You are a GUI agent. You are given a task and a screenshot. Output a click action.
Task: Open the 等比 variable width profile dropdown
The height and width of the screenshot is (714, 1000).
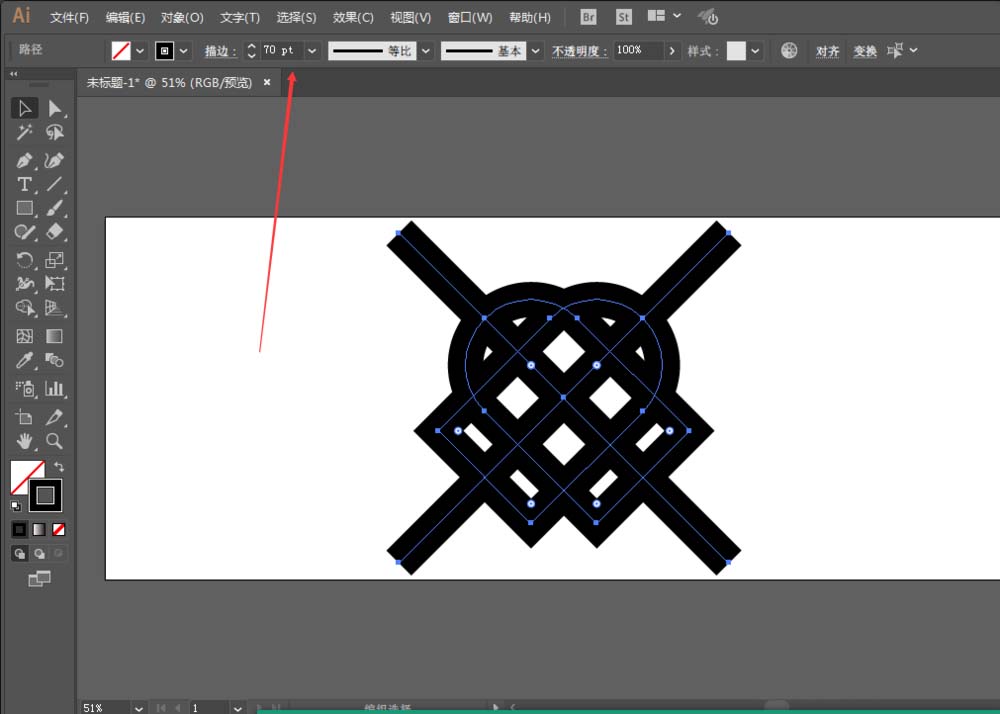(426, 51)
